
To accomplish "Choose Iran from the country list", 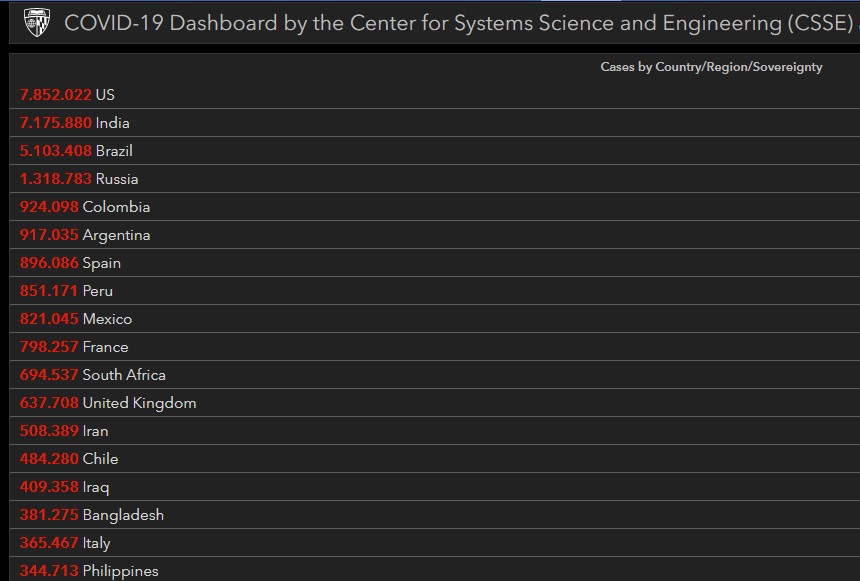I will tap(64, 431).
